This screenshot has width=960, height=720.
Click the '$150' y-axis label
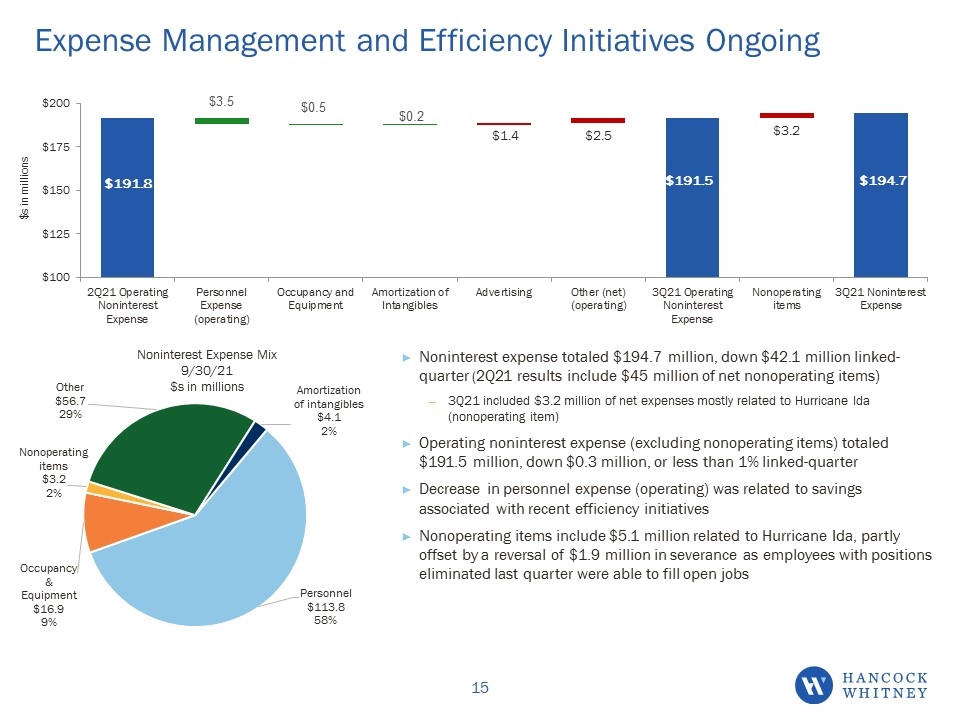(56, 190)
